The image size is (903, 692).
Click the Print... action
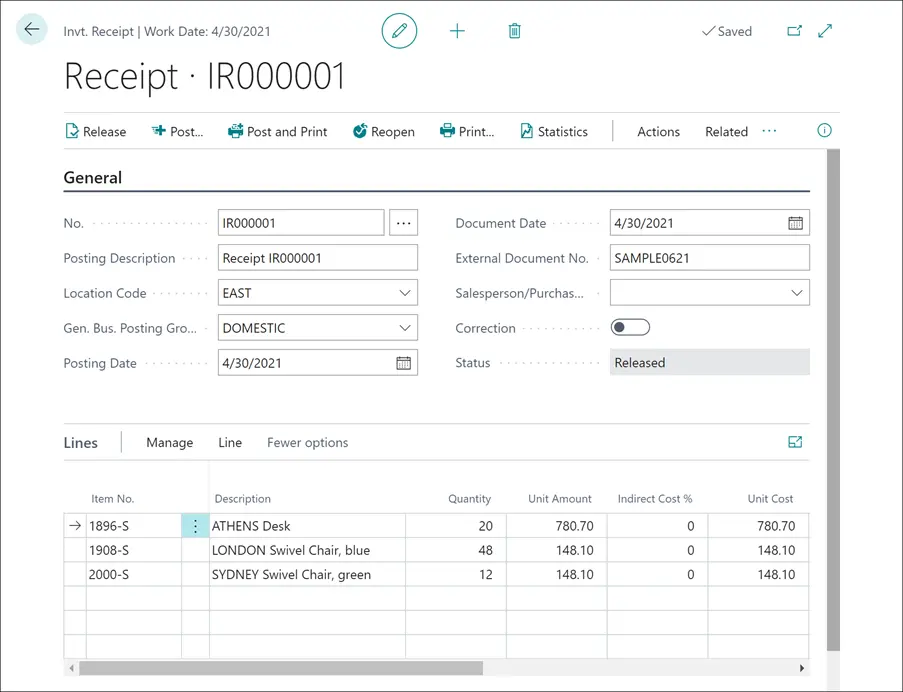[x=467, y=132]
